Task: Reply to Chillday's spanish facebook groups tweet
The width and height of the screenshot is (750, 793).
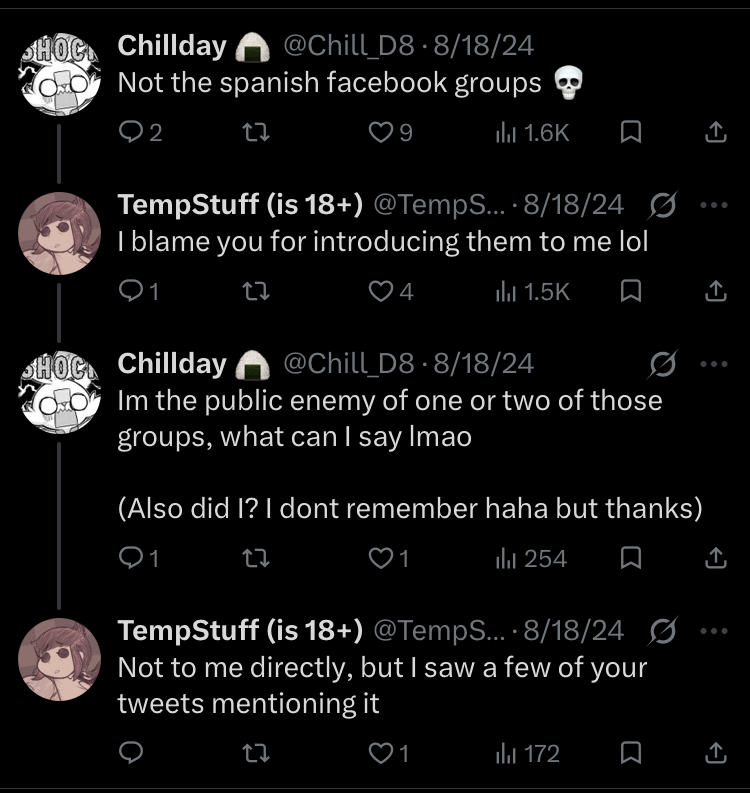Action: [131, 133]
